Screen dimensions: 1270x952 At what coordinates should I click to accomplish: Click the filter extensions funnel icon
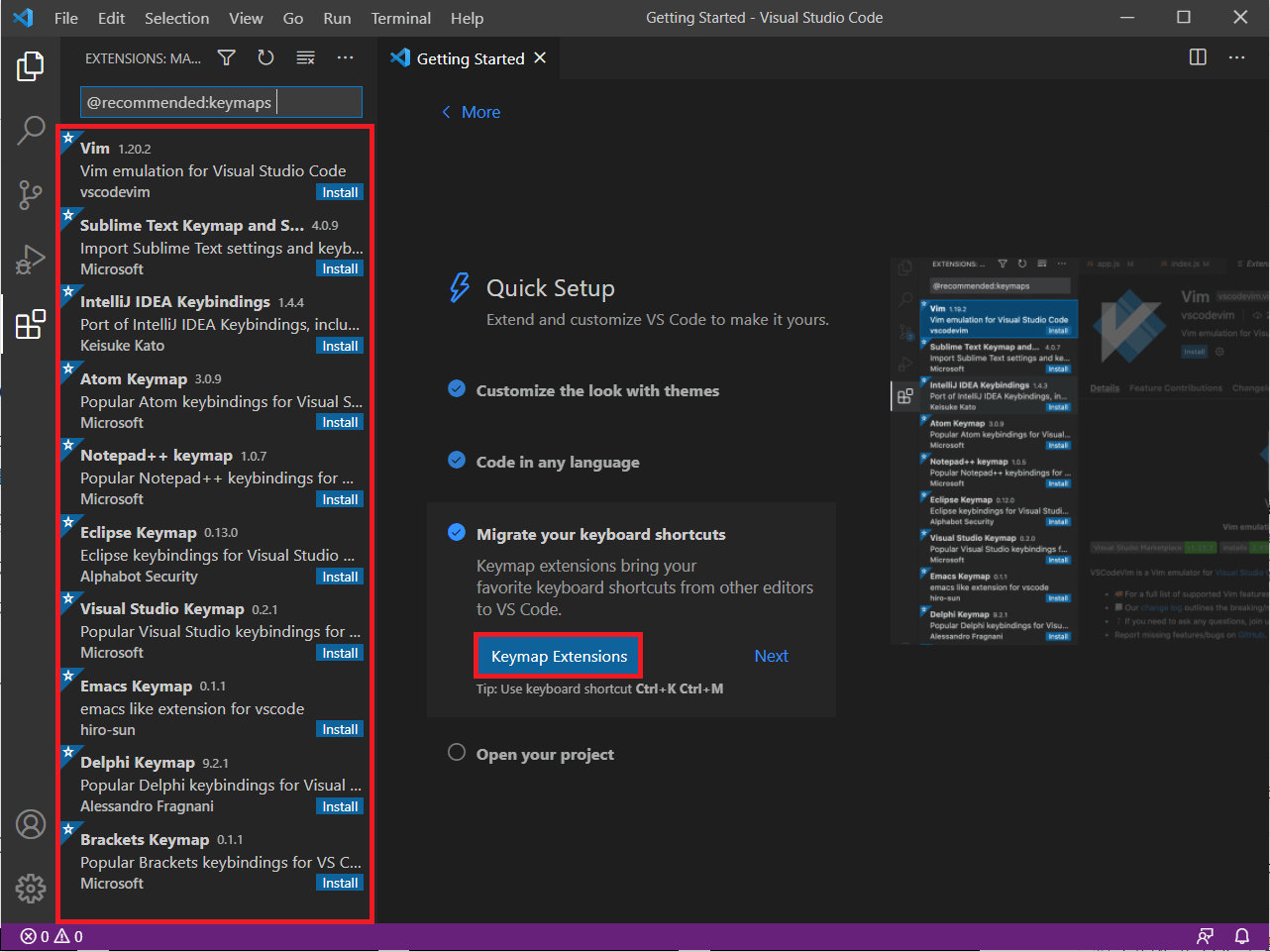coord(227,58)
